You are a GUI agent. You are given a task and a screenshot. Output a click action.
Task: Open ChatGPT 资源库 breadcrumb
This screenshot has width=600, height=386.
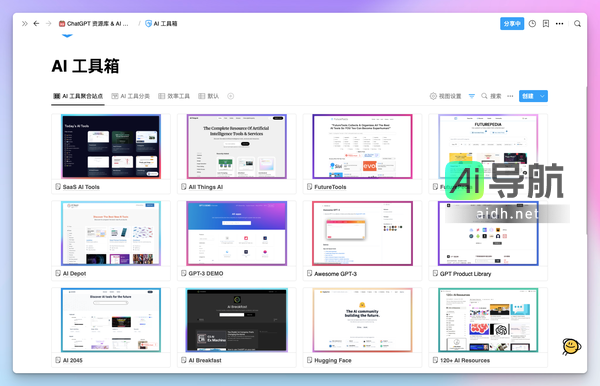tap(94, 24)
